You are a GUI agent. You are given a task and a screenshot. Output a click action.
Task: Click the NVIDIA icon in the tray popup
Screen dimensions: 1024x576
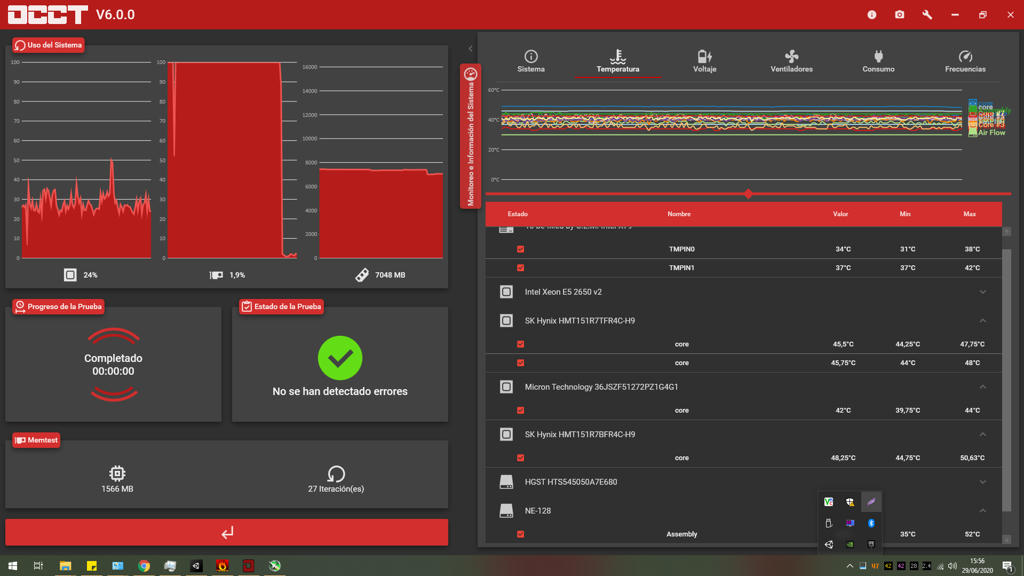[x=850, y=544]
